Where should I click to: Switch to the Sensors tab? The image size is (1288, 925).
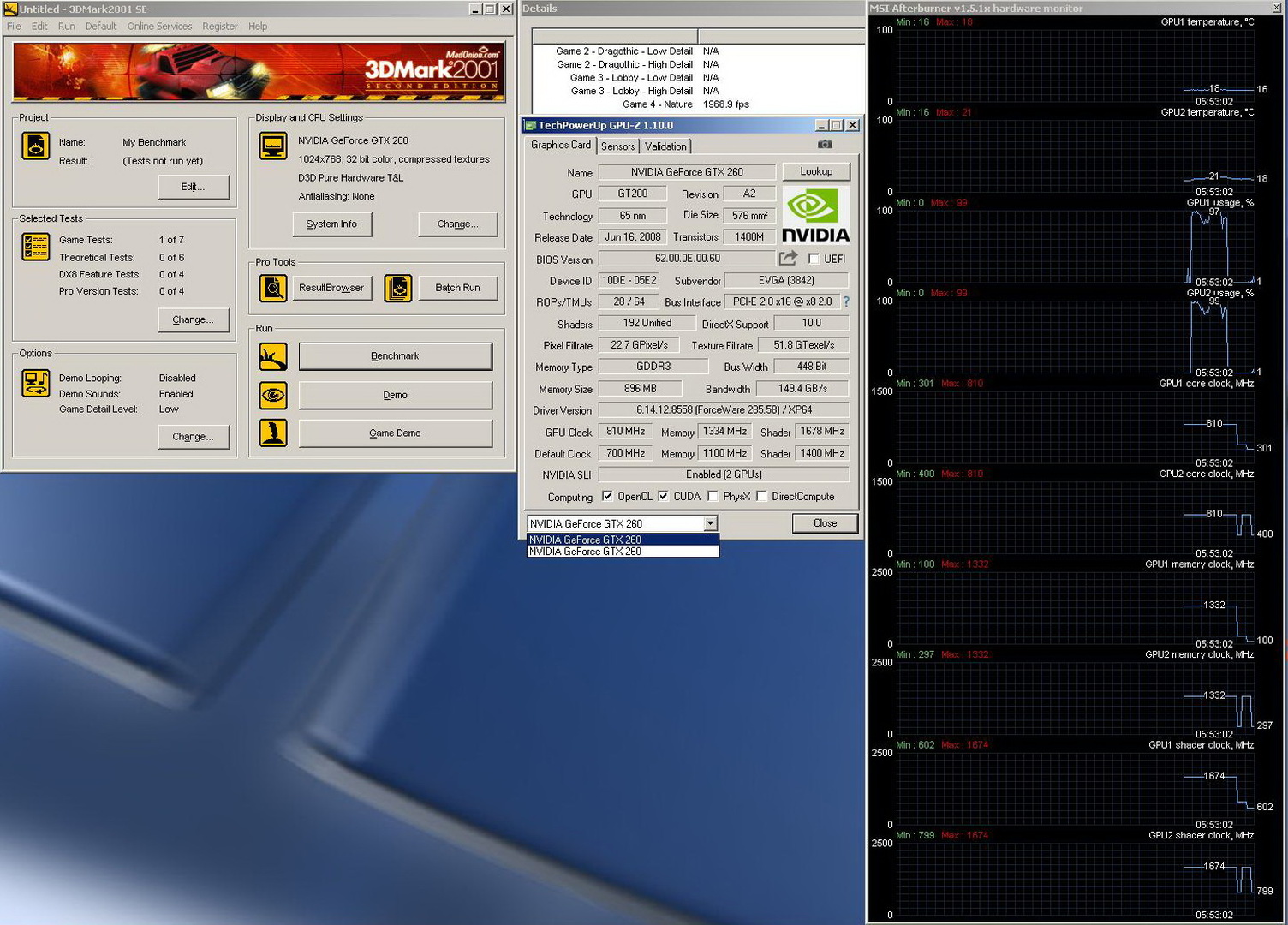coord(617,146)
